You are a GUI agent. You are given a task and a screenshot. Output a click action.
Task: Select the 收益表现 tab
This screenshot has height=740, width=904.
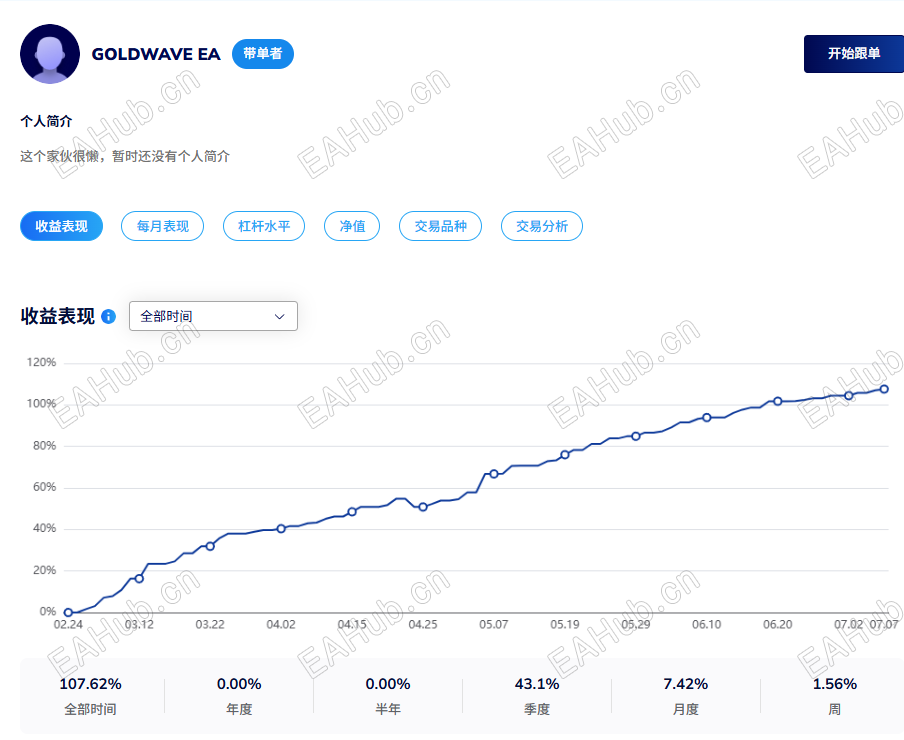pyautogui.click(x=62, y=226)
